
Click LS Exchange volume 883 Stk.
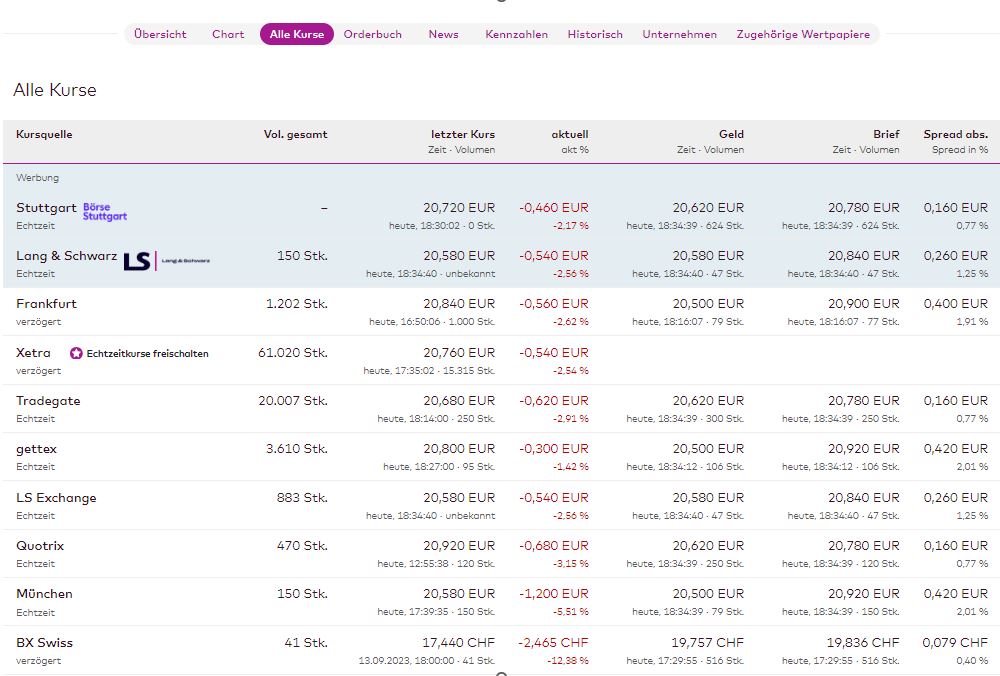tap(302, 497)
